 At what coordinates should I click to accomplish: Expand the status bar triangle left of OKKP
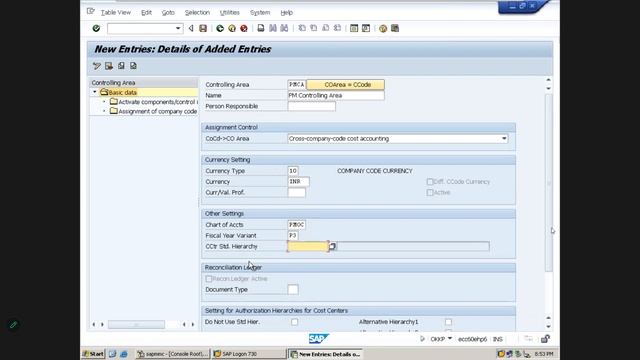(x=422, y=339)
